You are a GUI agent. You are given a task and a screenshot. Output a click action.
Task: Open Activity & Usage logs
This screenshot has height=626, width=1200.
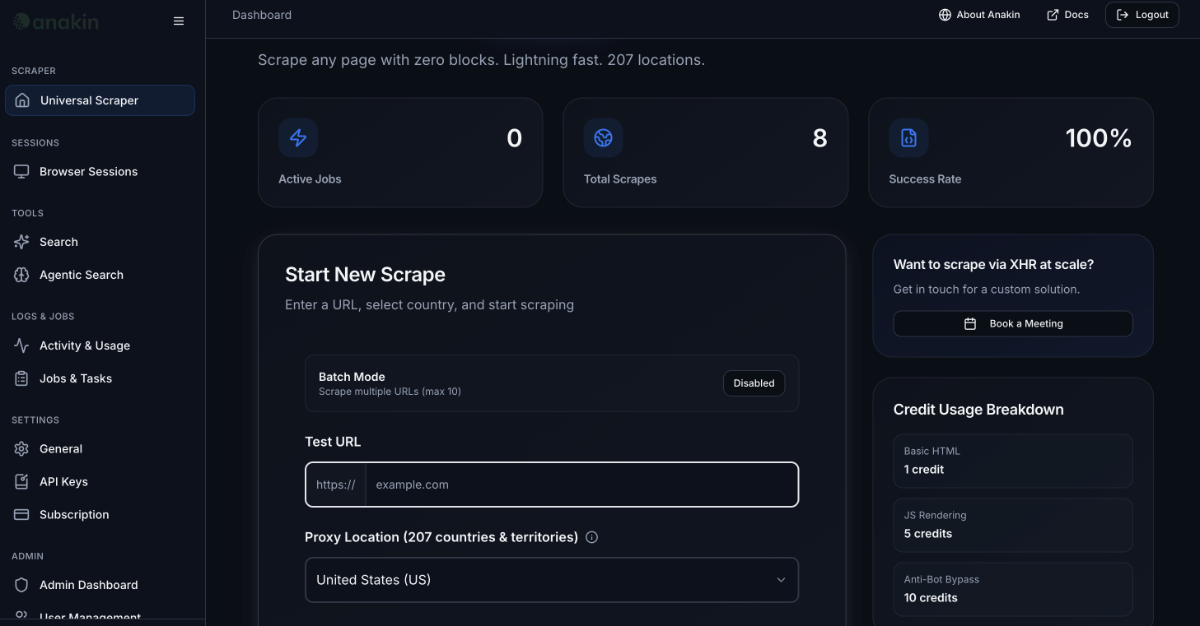point(84,346)
